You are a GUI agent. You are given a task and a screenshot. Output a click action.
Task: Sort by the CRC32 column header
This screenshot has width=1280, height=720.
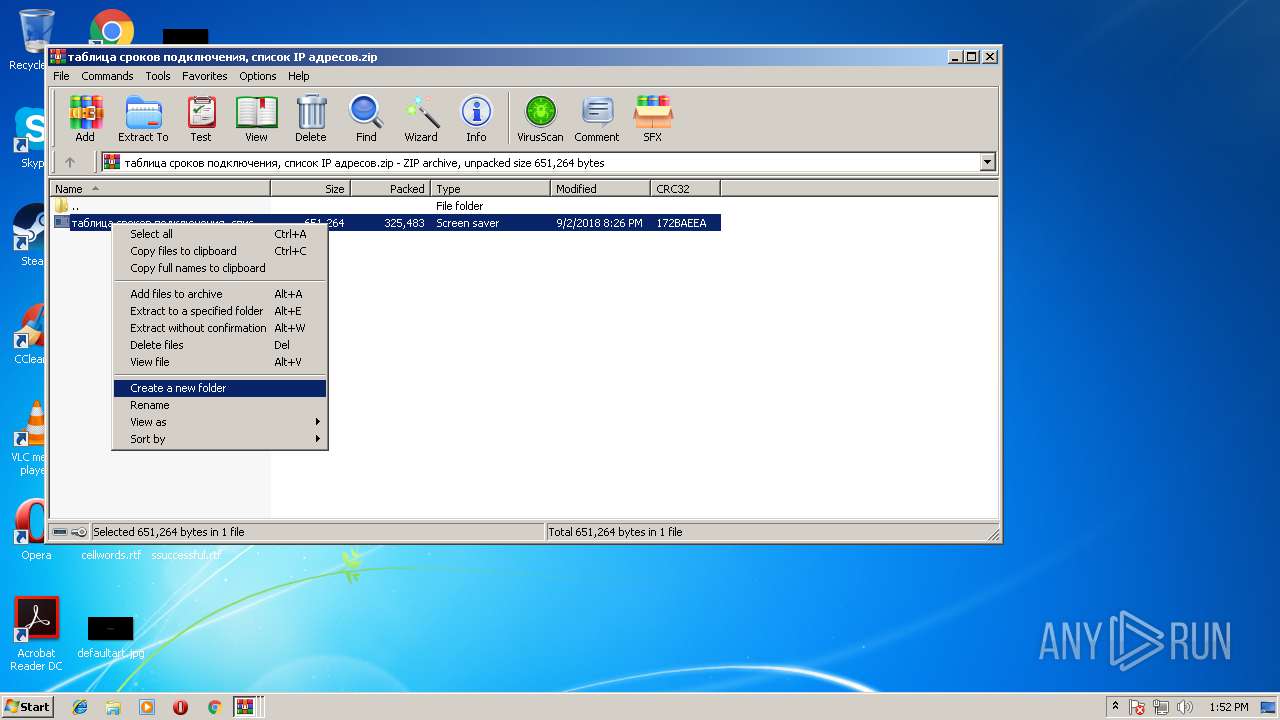pyautogui.click(x=685, y=188)
